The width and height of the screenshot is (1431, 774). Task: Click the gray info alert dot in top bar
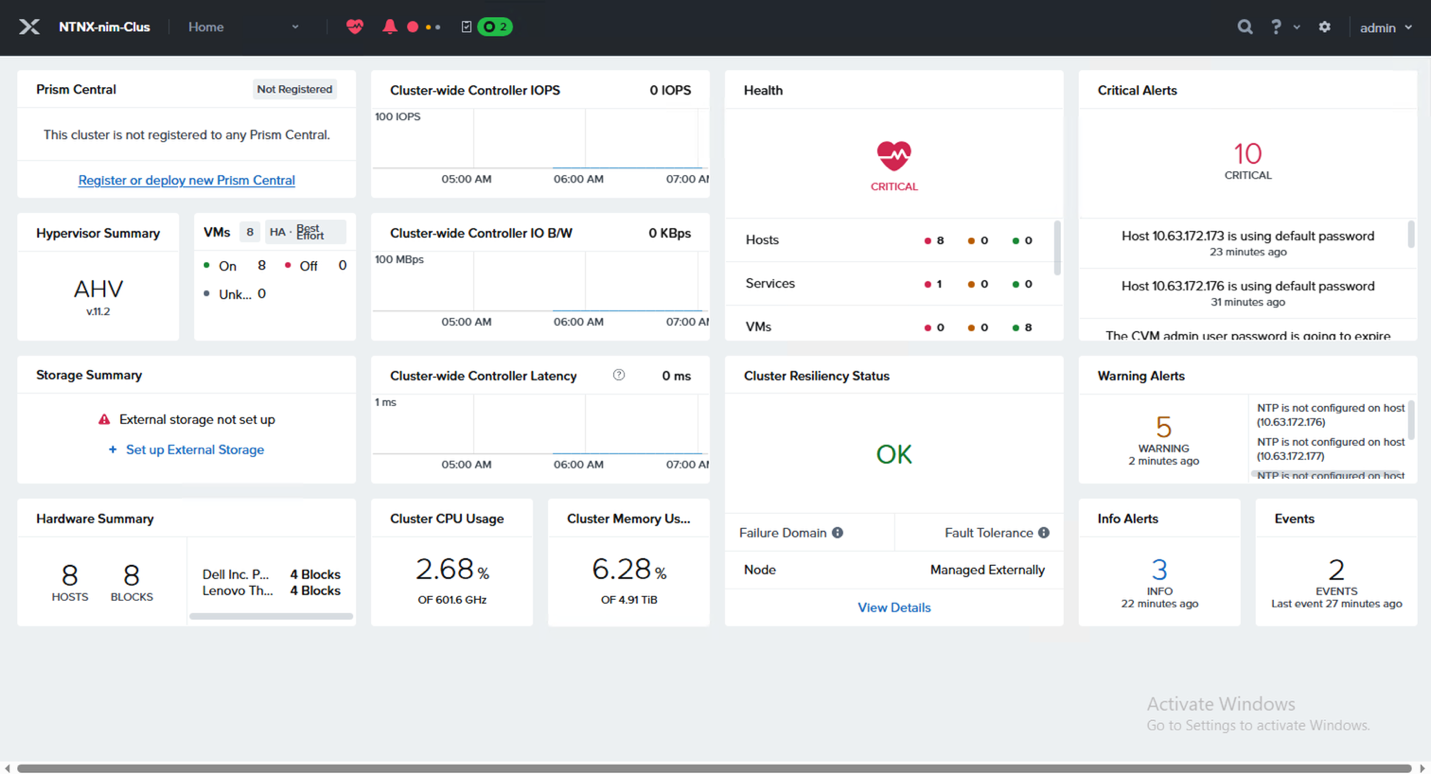pyautogui.click(x=438, y=27)
